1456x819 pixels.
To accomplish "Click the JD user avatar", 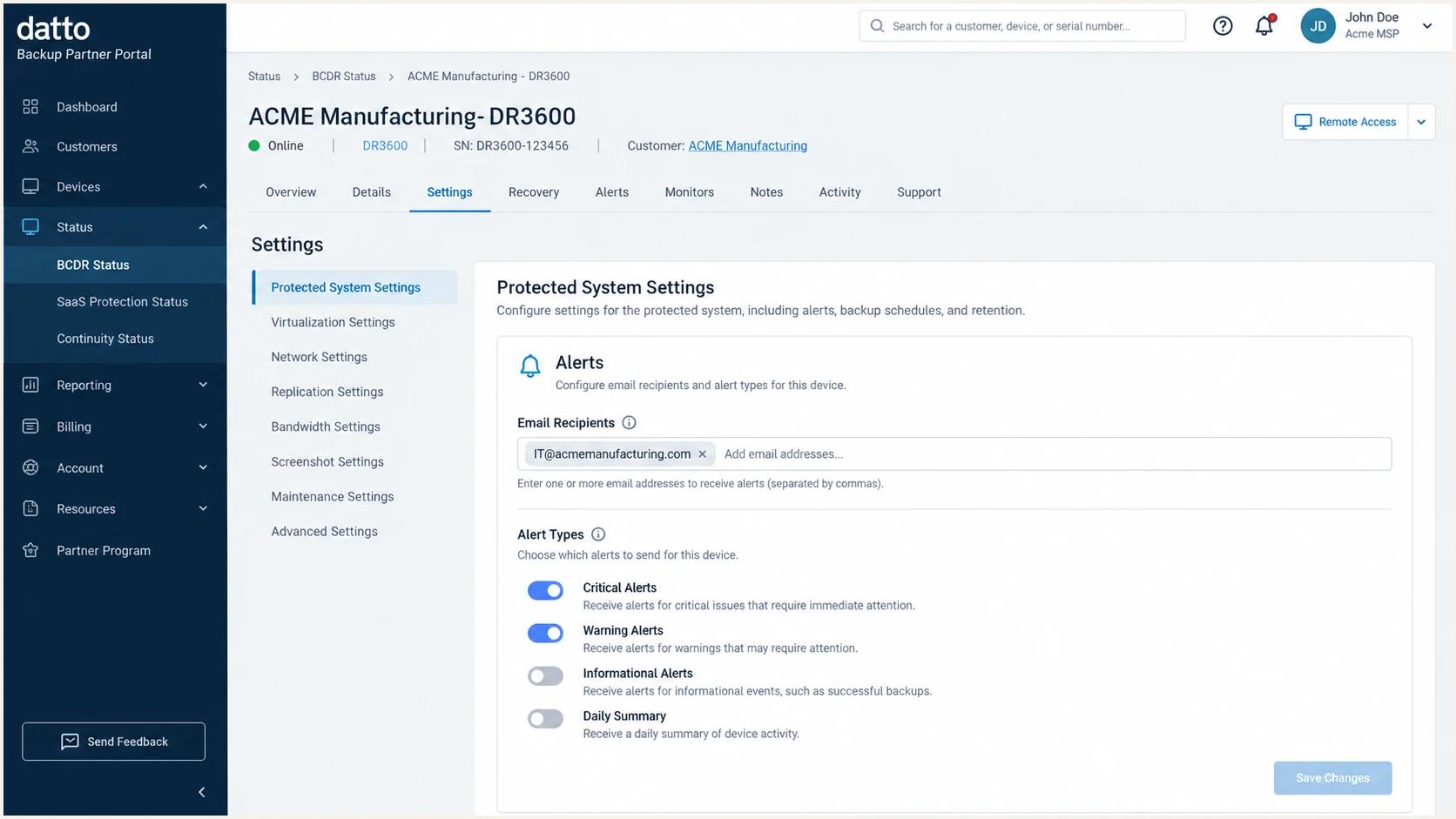I will click(1318, 26).
